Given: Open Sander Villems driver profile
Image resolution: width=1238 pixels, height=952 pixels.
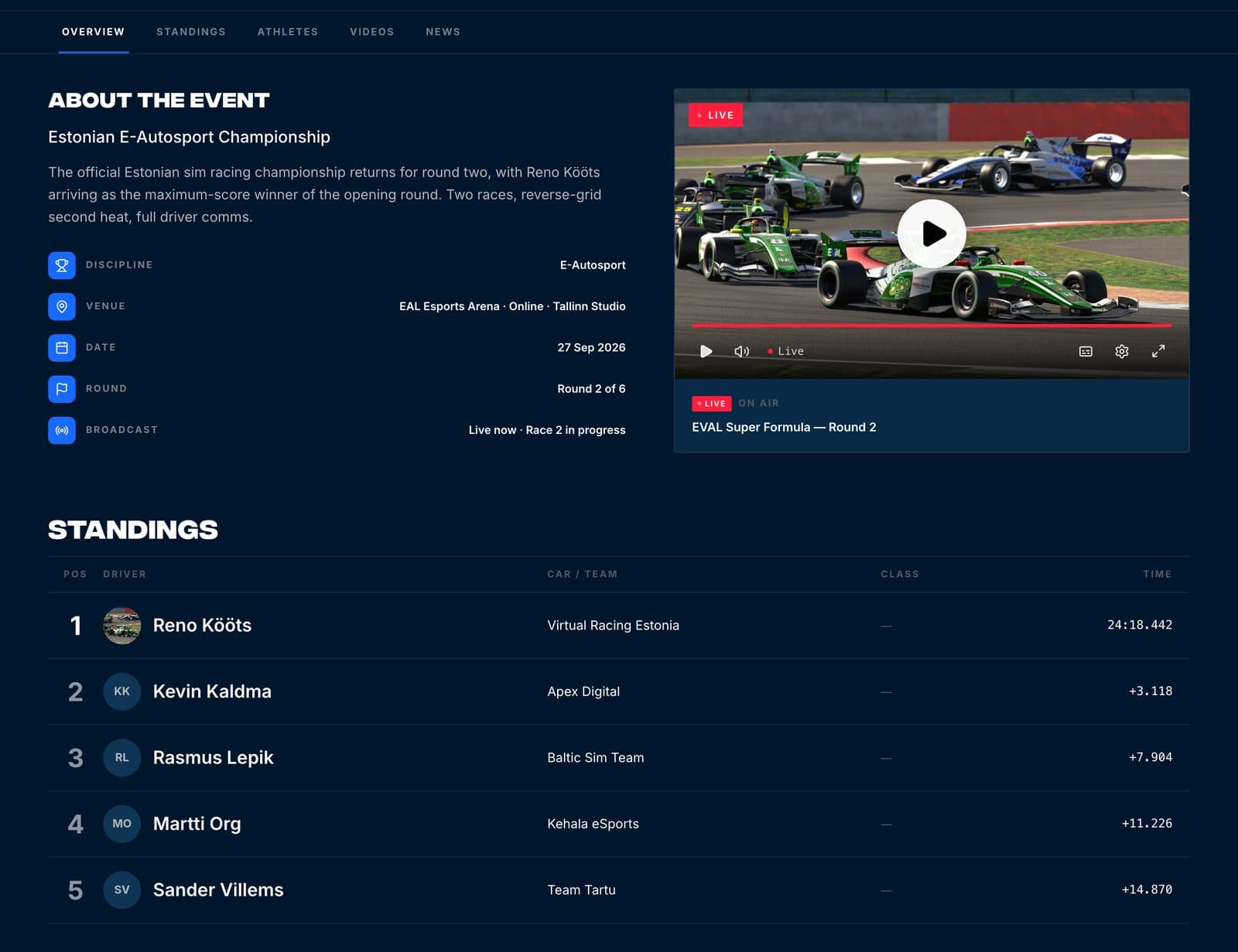Looking at the screenshot, I should tap(218, 890).
